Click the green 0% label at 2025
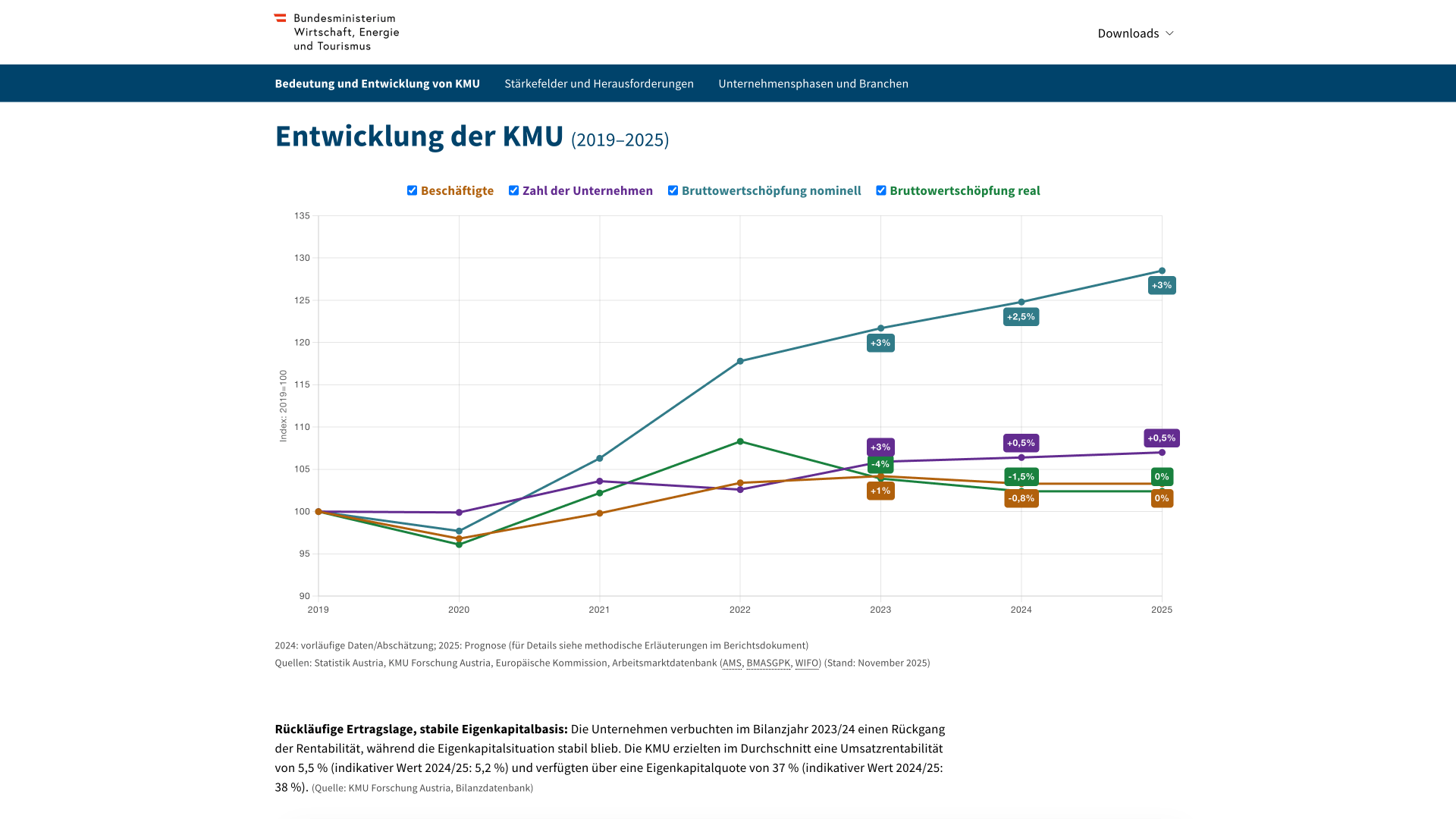The width and height of the screenshot is (1456, 819). (x=1162, y=477)
